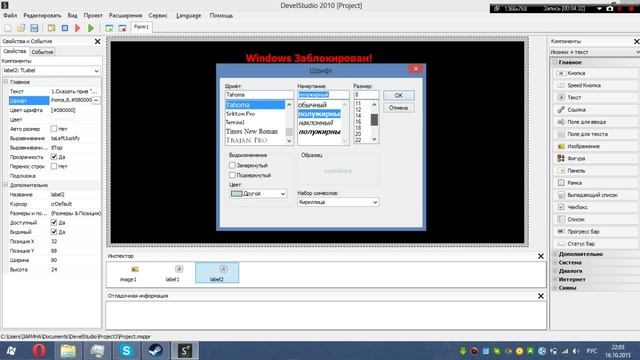Click the Remove form toolbar icon
Image resolution: width=640 pixels, height=360 pixels.
coord(122,28)
